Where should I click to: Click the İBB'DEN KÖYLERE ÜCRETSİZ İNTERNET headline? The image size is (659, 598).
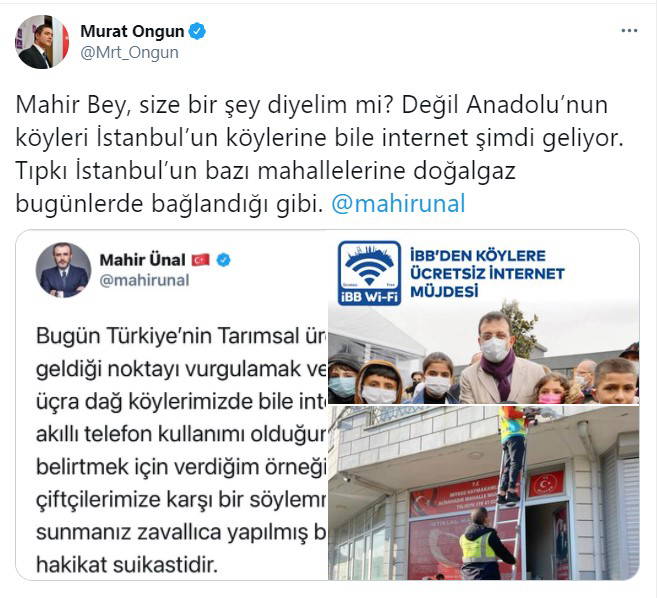pyautogui.click(x=487, y=273)
